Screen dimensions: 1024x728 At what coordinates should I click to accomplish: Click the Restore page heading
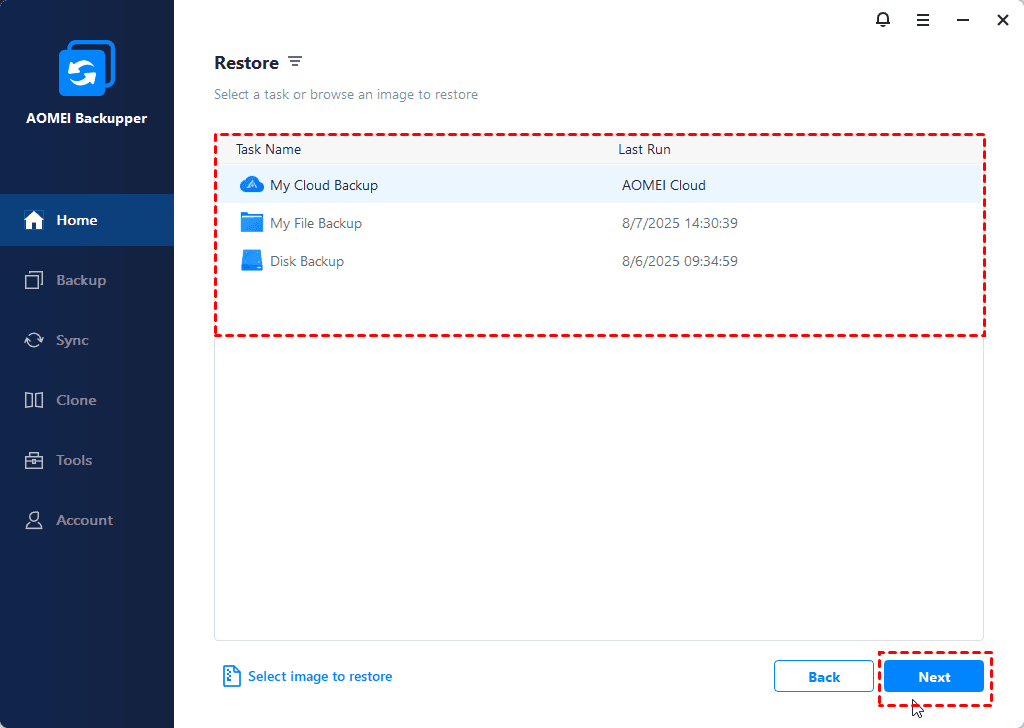246,63
